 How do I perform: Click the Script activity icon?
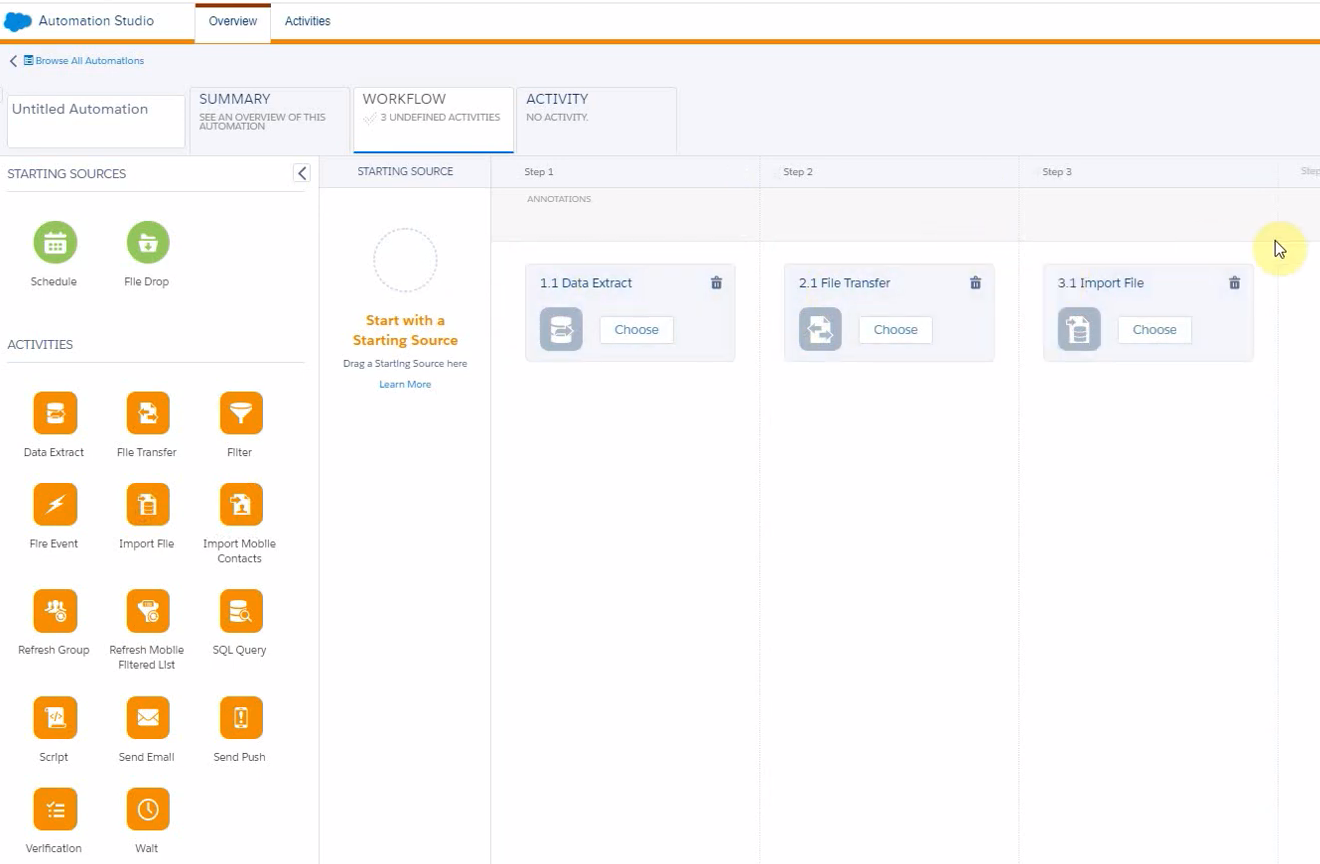(55, 718)
